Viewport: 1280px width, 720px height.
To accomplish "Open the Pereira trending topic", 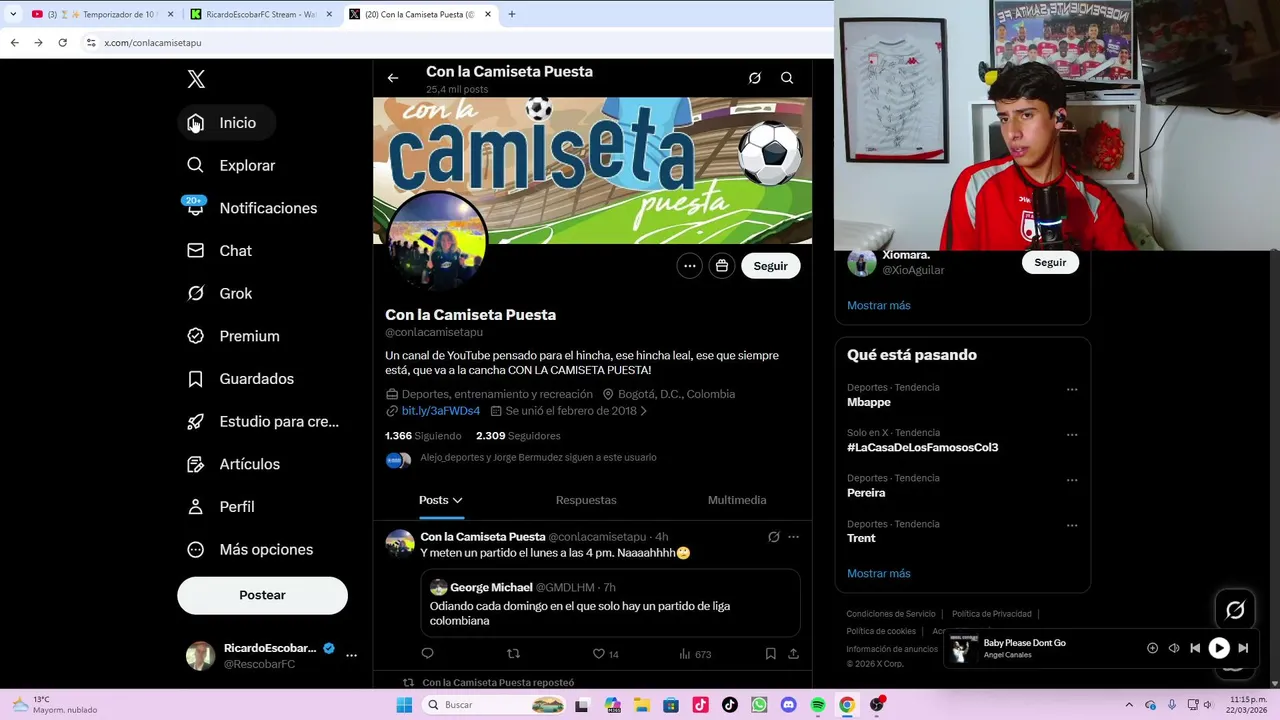I will click(866, 493).
